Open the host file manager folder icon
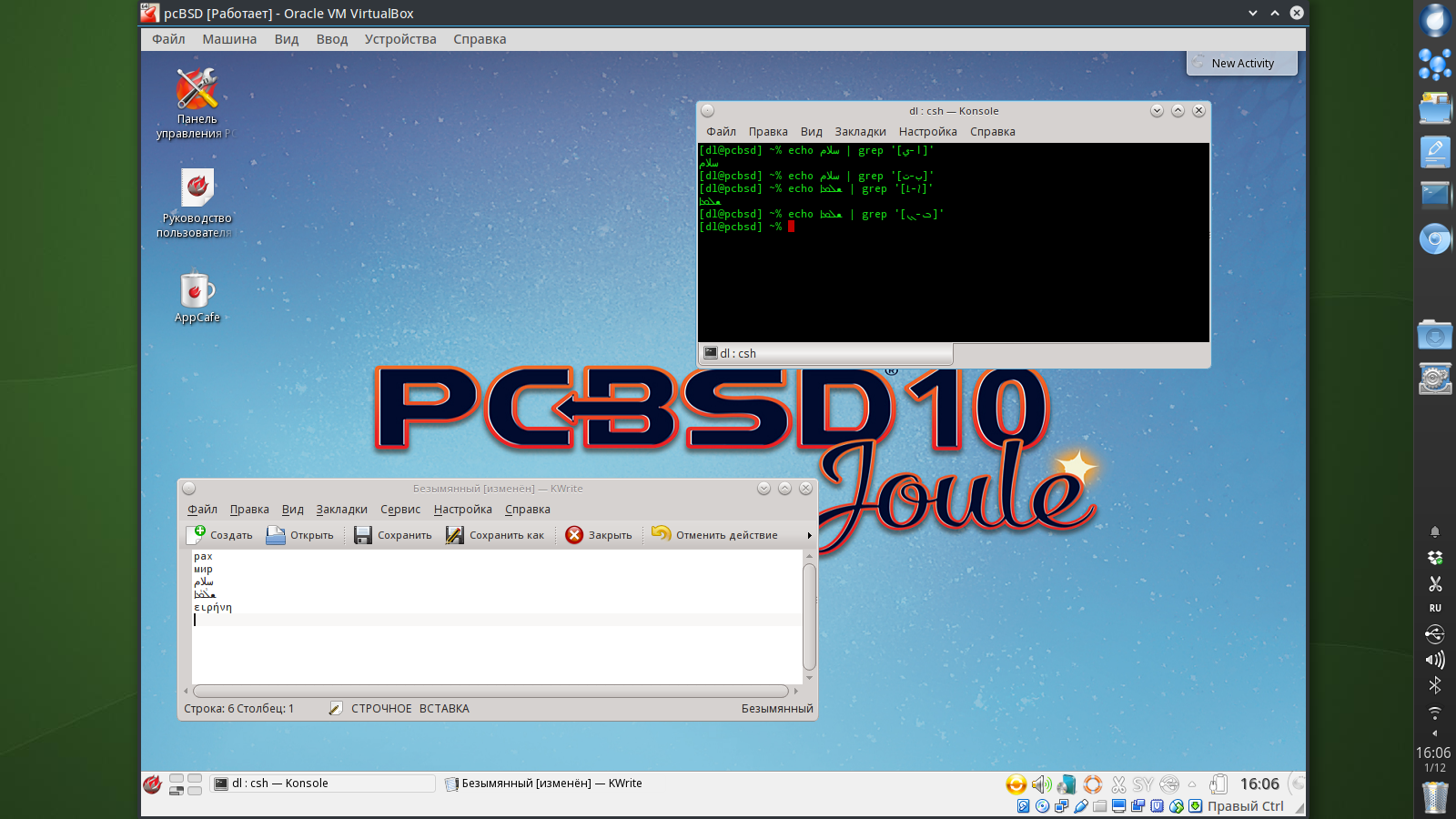The height and width of the screenshot is (819, 1456). pyautogui.click(x=1435, y=107)
